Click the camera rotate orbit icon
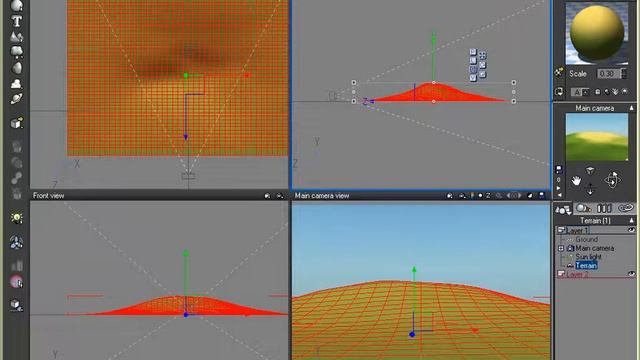The height and width of the screenshot is (360, 640). pos(612,180)
